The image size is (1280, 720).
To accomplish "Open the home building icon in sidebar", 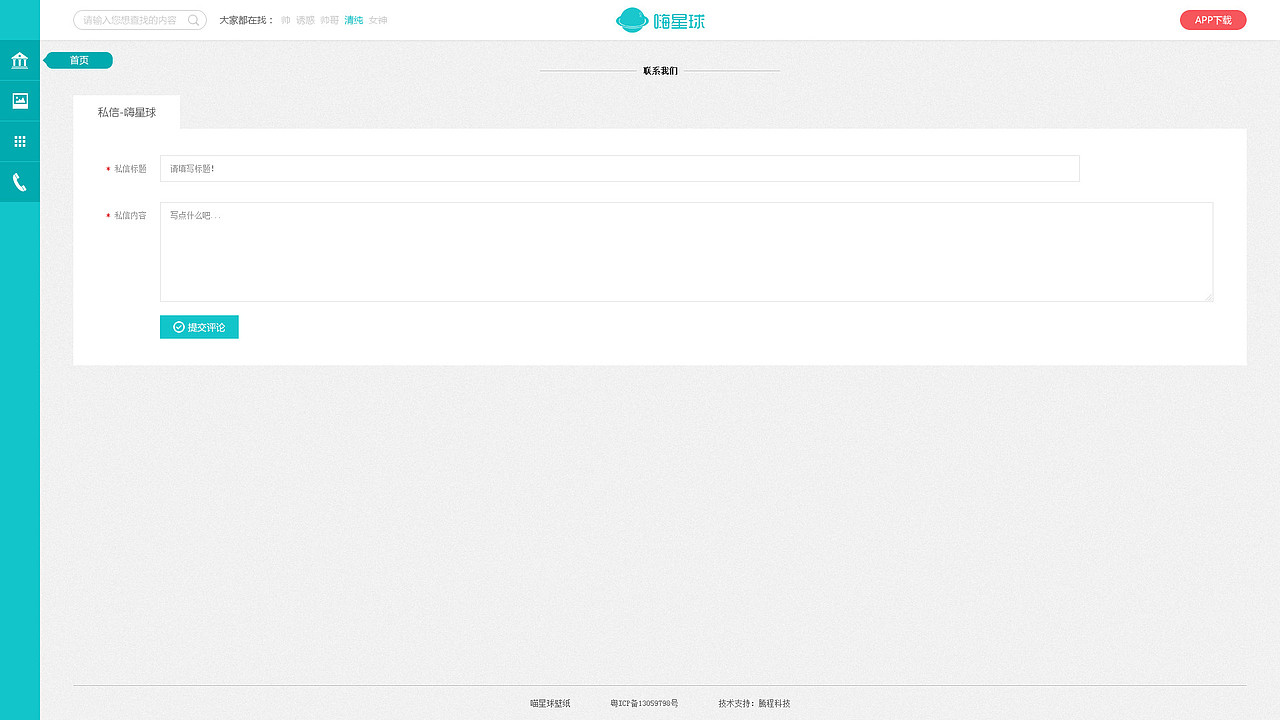I will click(x=20, y=61).
